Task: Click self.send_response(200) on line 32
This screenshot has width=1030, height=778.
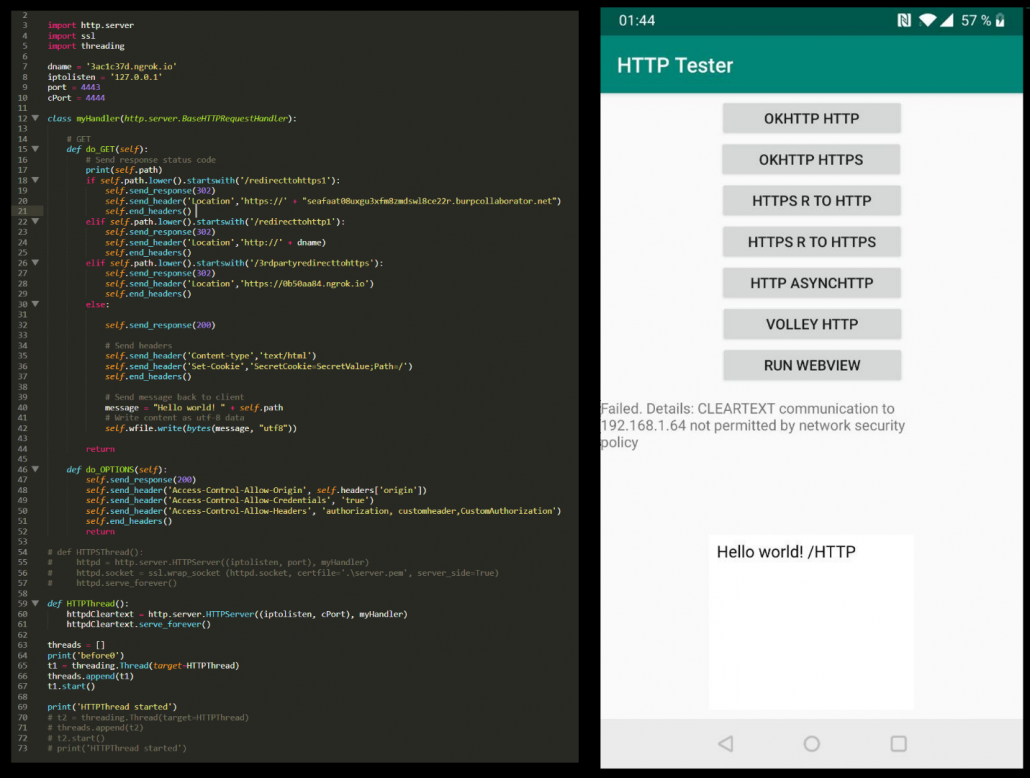Action: click(160, 325)
